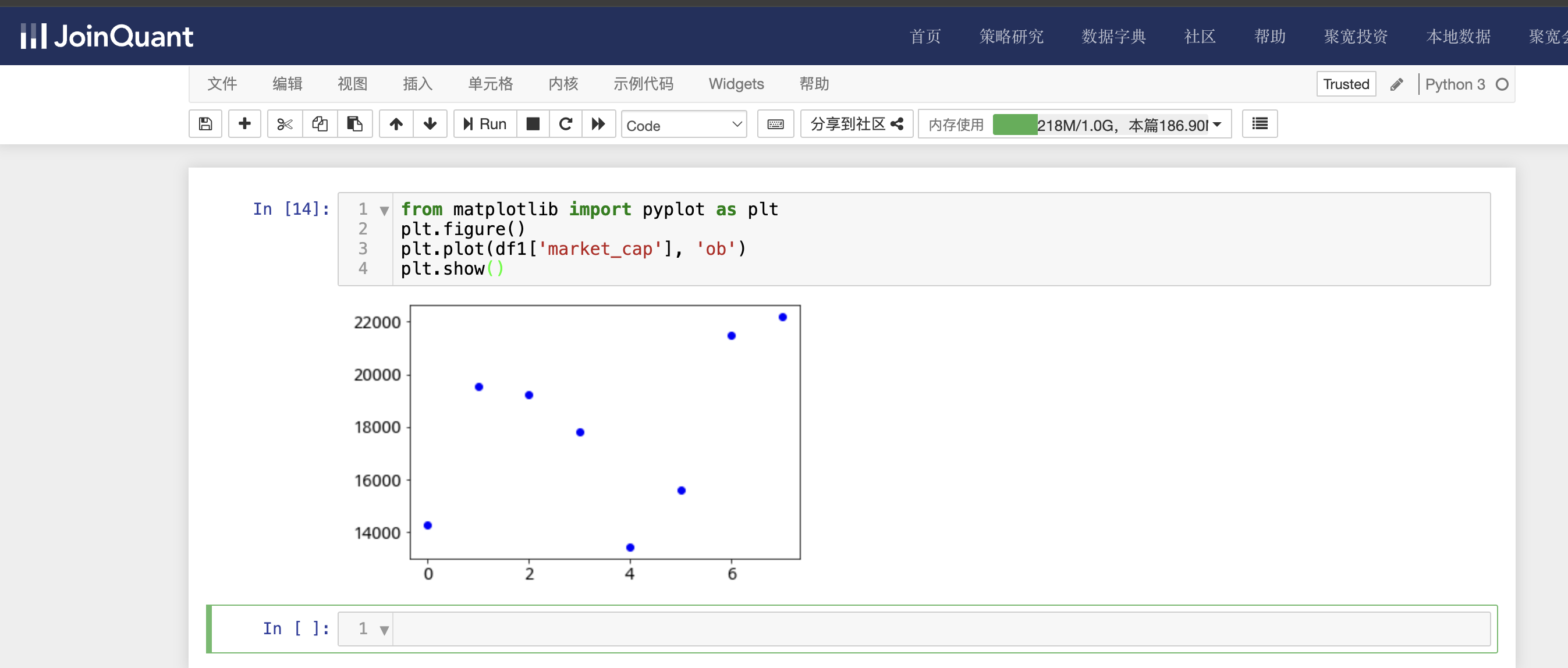Paste cells below icon

354,124
